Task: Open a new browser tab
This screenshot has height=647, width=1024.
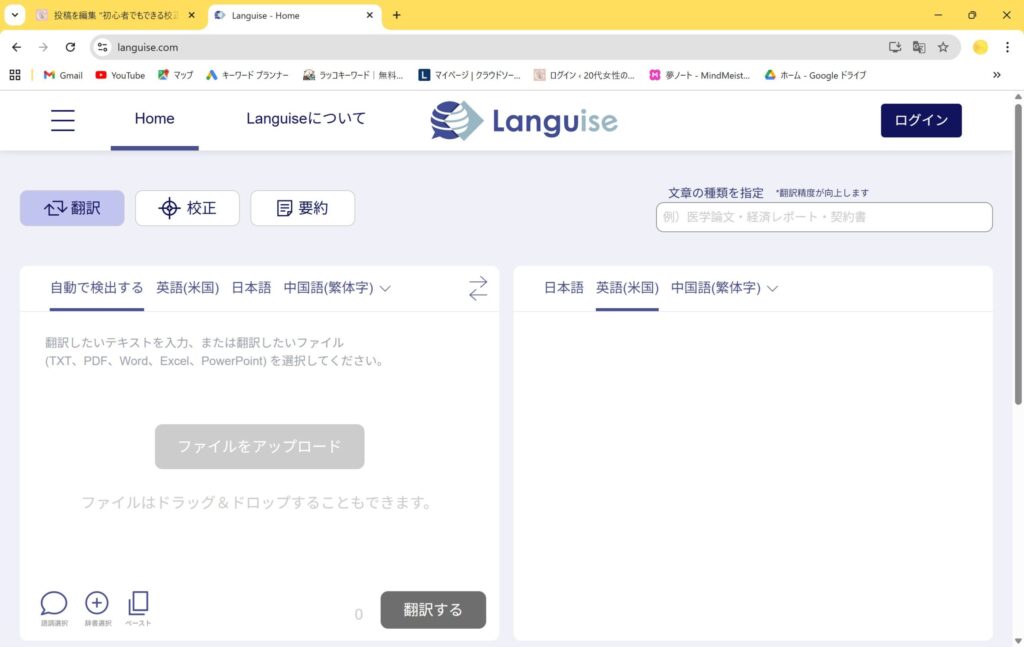Action: click(x=396, y=15)
